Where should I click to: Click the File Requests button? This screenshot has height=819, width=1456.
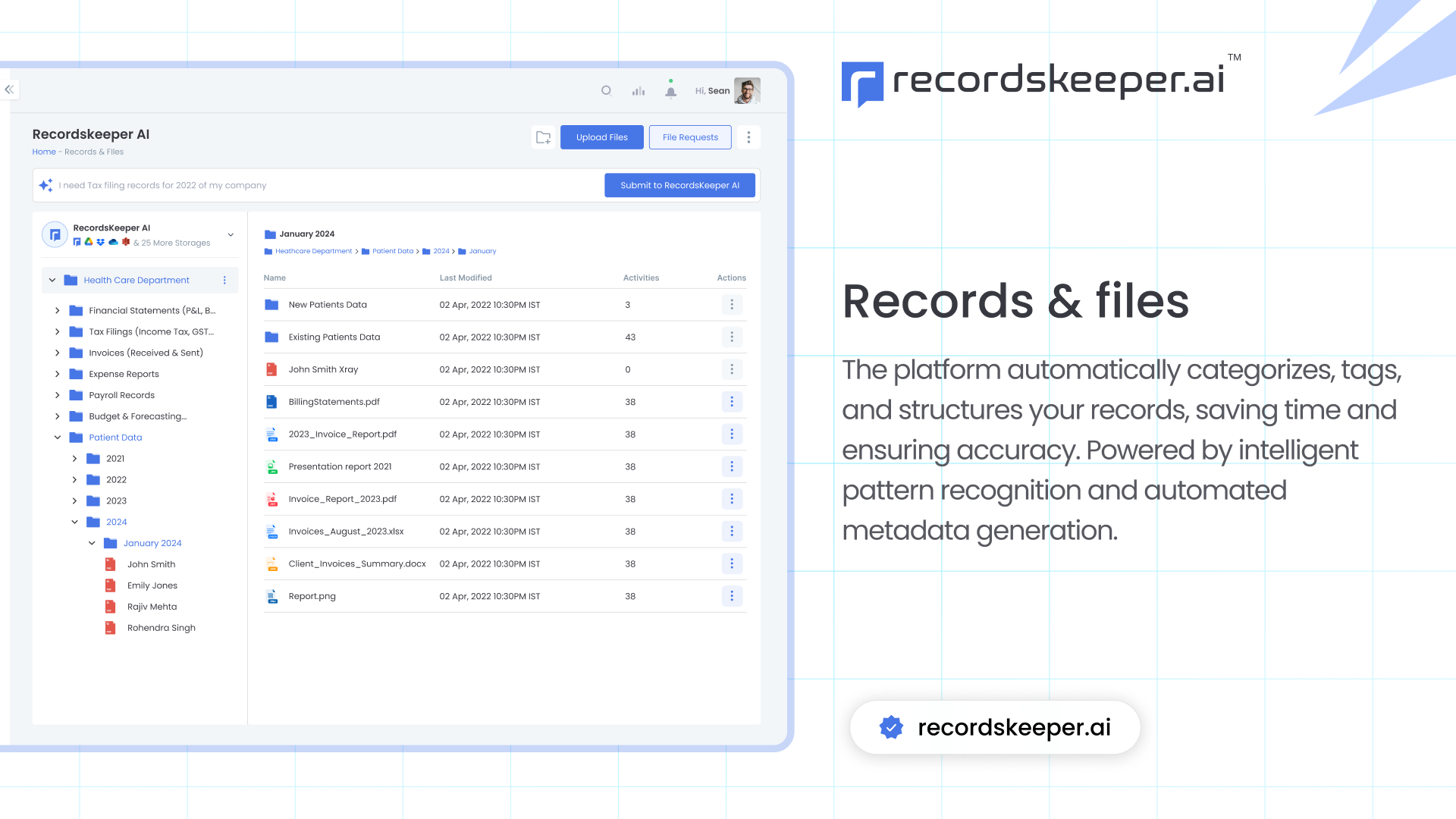[x=689, y=137]
